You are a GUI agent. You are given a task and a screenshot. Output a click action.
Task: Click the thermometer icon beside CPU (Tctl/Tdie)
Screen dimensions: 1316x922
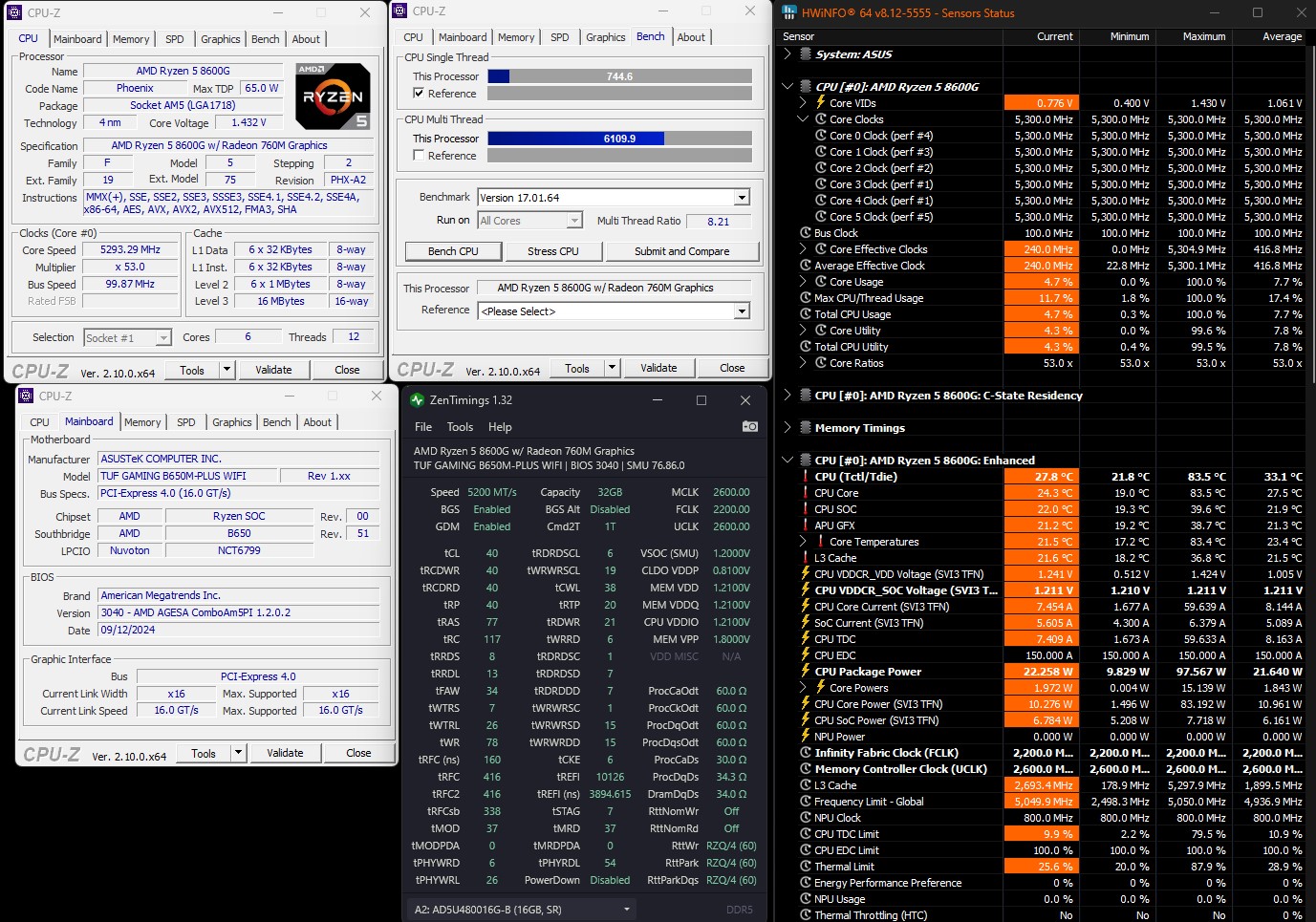(x=806, y=477)
